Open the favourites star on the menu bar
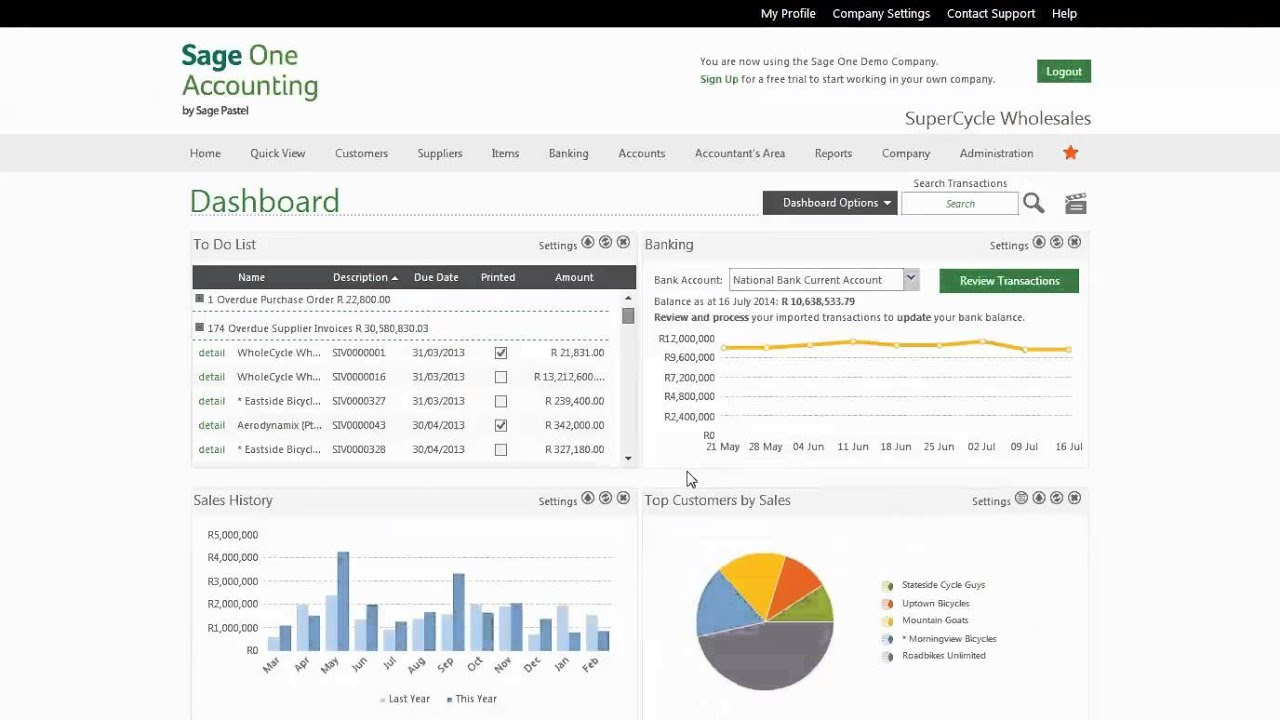The image size is (1280, 720). [x=1070, y=153]
